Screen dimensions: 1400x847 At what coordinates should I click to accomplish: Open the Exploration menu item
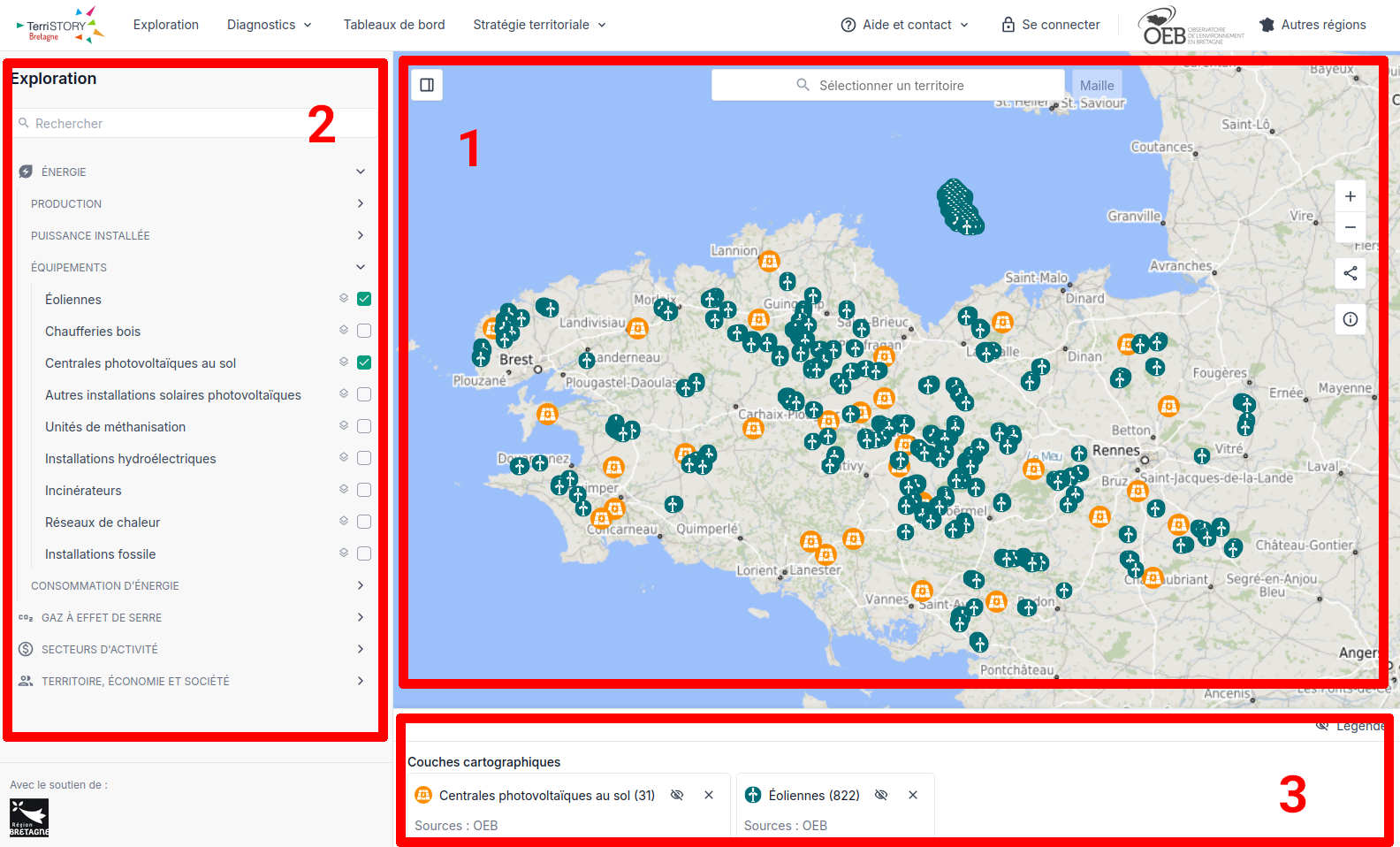pos(166,25)
